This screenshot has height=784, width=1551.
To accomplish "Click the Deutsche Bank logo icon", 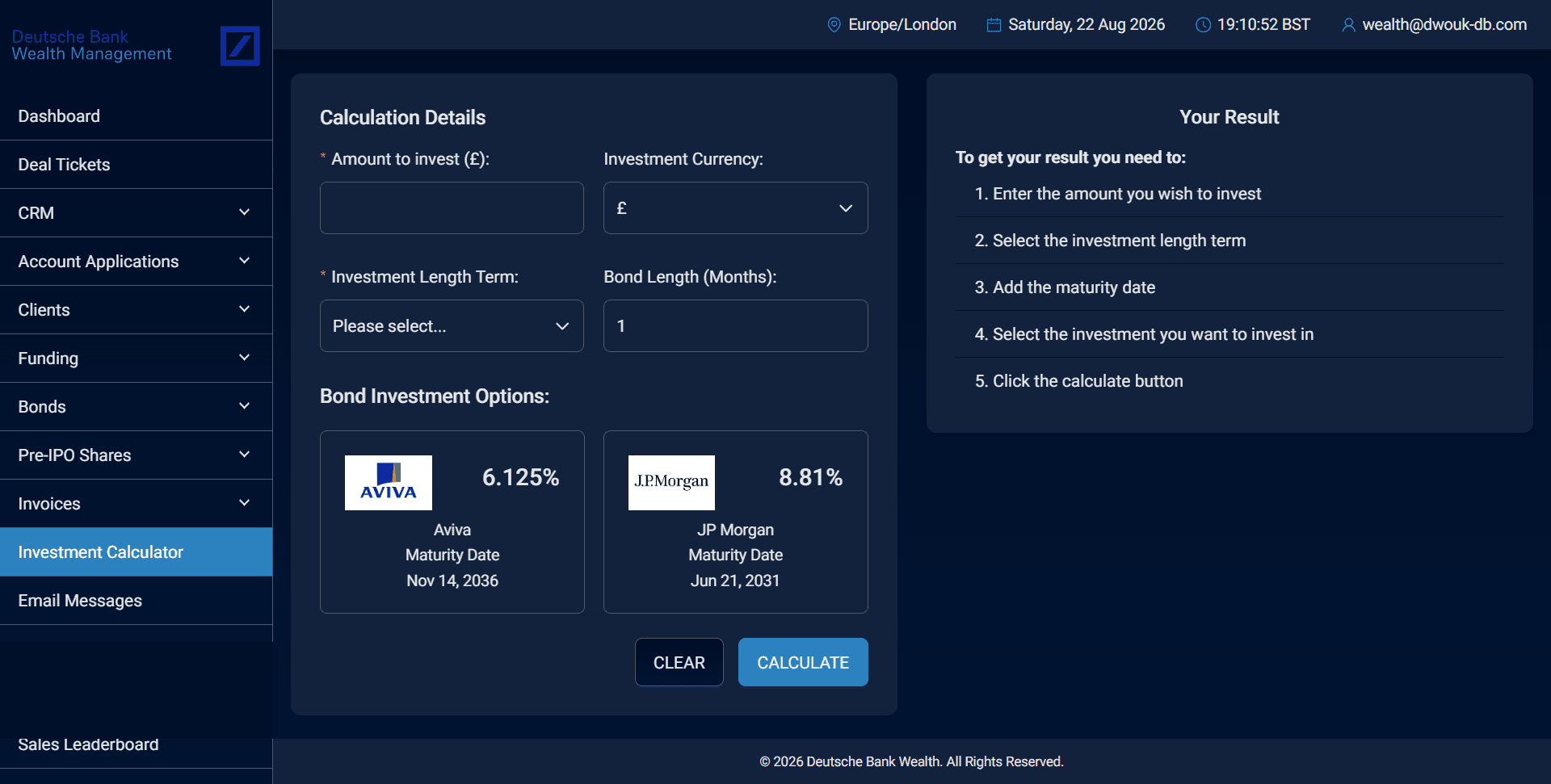I will (x=240, y=45).
